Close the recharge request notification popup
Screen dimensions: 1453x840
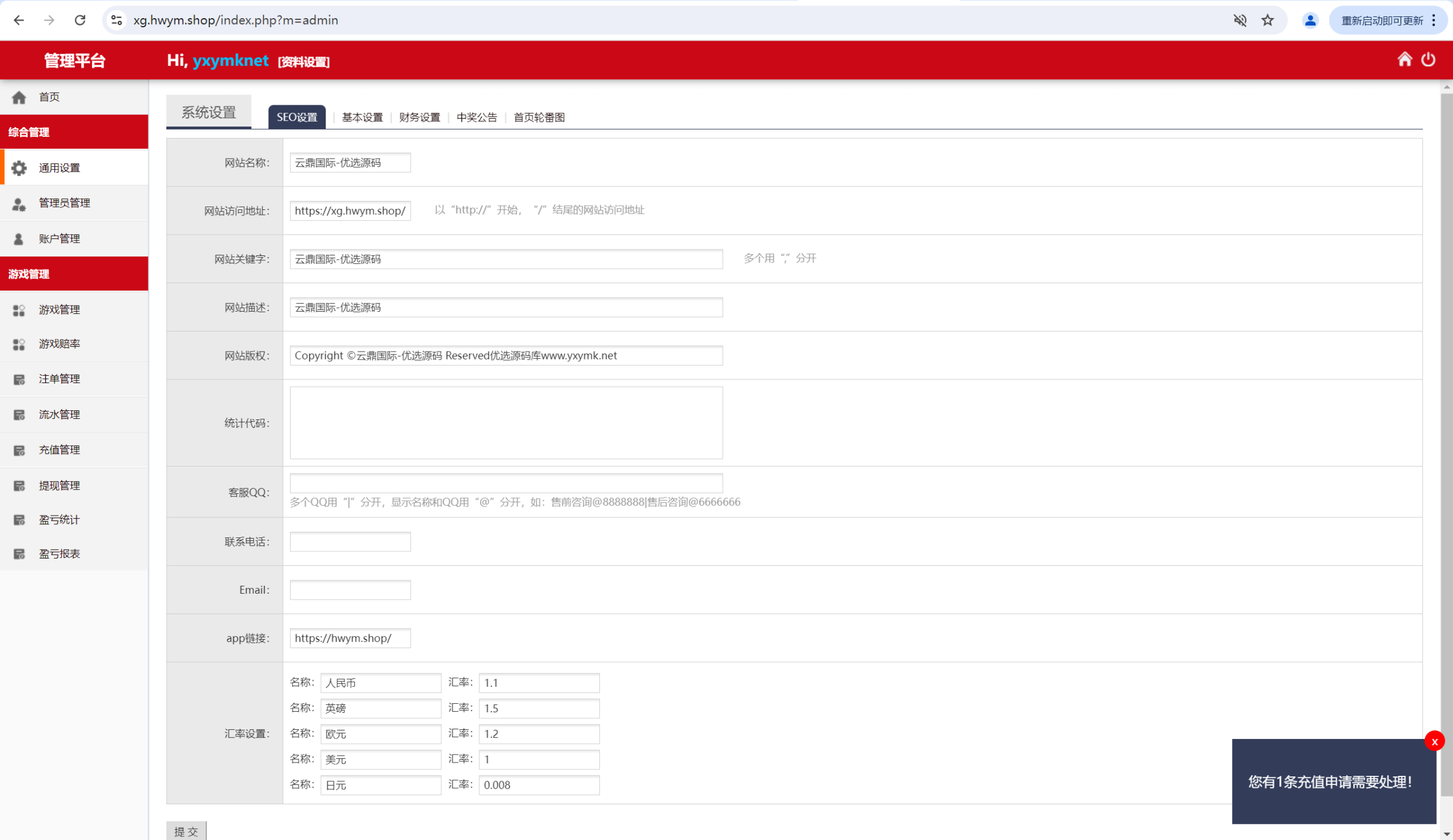[x=1434, y=741]
